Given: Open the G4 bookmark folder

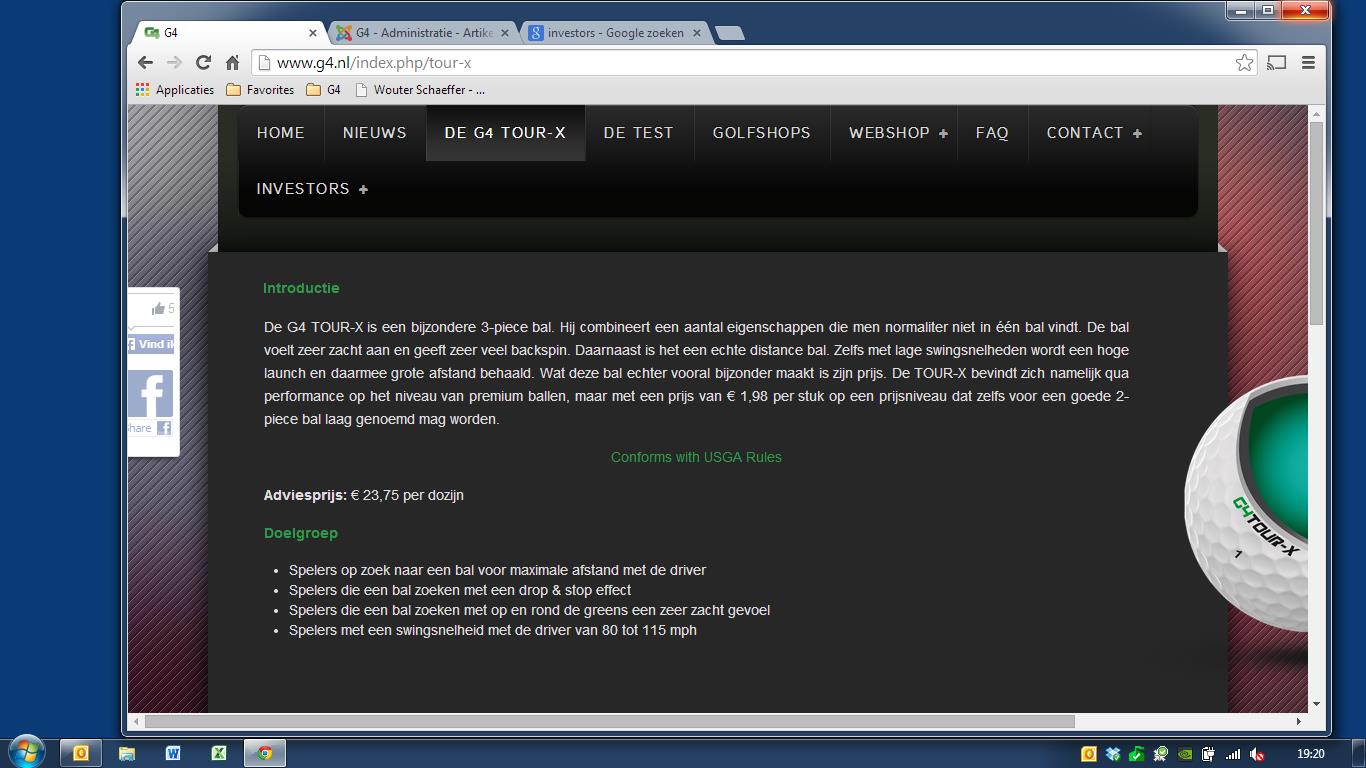Looking at the screenshot, I should (323, 89).
